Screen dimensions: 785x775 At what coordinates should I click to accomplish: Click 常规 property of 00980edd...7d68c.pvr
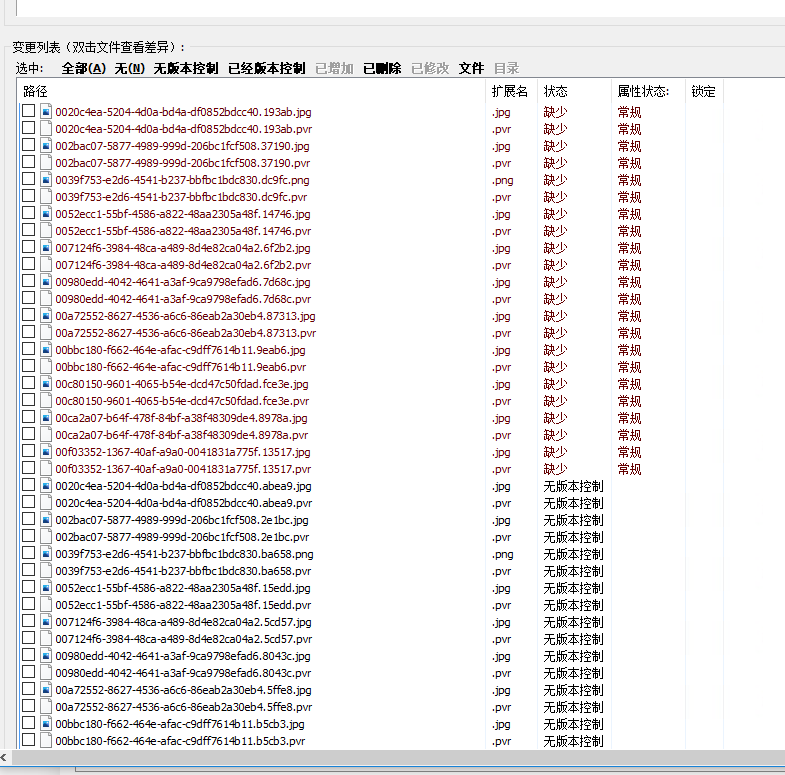click(x=629, y=299)
